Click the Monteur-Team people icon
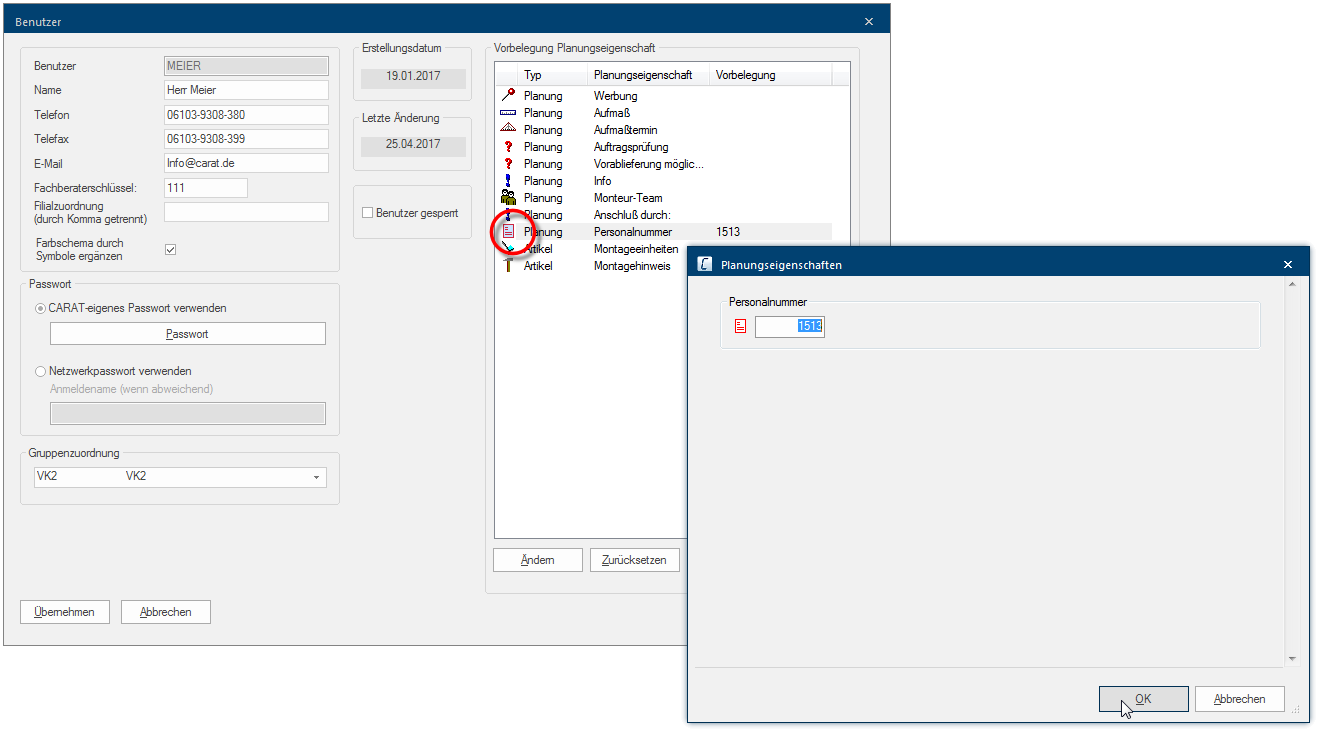1317x730 pixels. coord(508,198)
